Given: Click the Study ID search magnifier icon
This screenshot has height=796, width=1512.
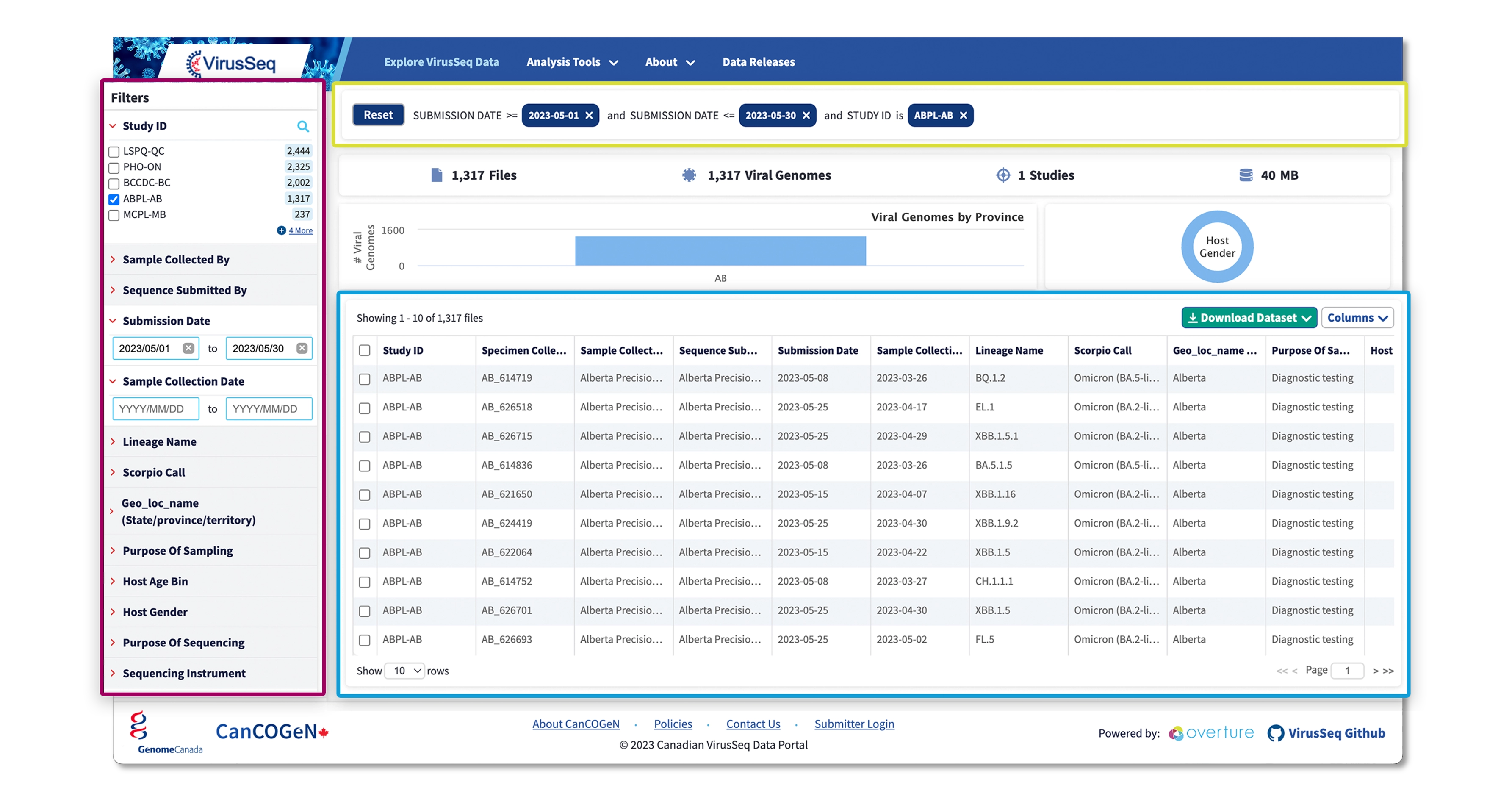Looking at the screenshot, I should [303, 126].
